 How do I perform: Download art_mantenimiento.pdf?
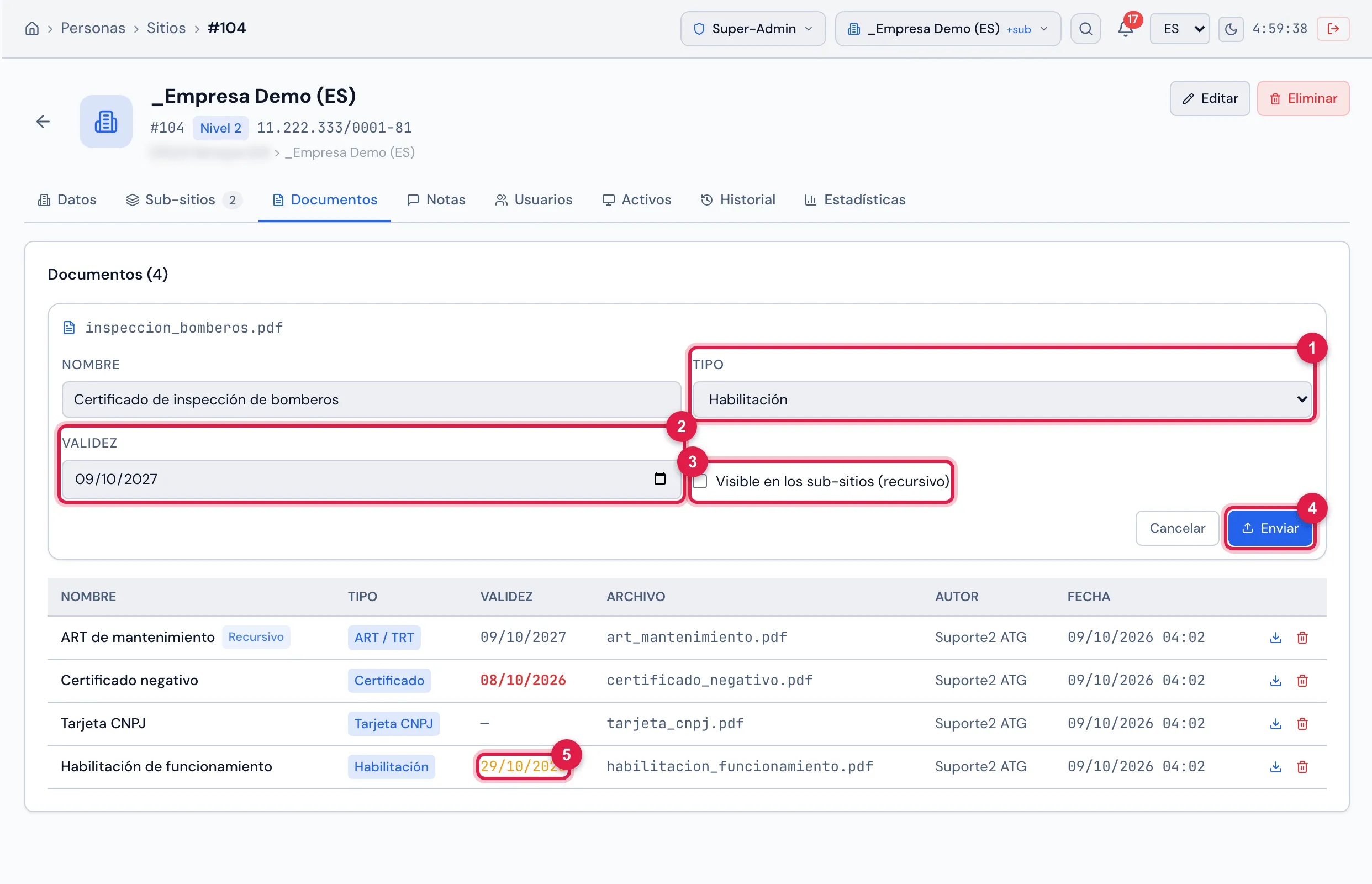(1275, 638)
